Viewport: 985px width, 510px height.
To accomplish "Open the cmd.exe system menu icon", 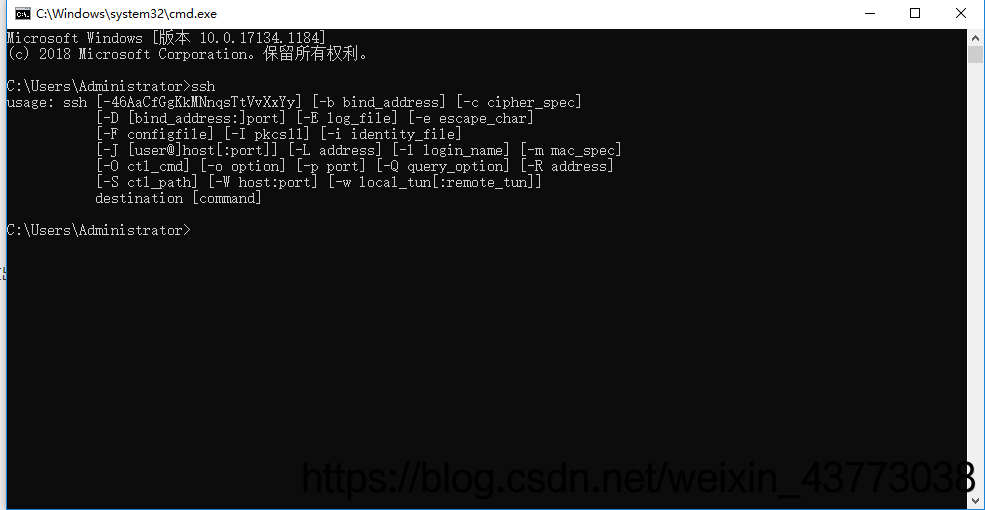I will (23, 13).
